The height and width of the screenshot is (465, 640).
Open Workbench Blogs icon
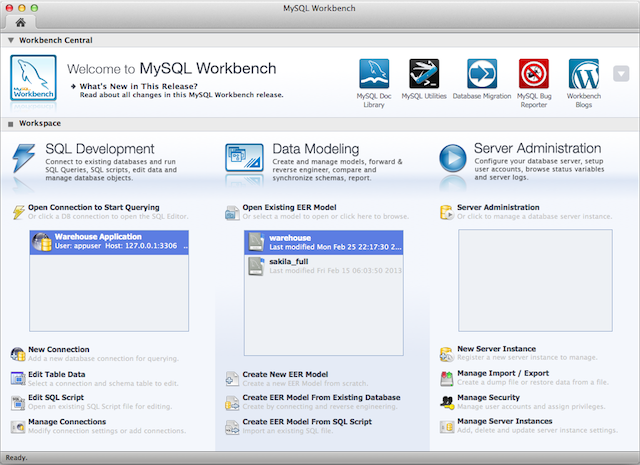click(584, 75)
